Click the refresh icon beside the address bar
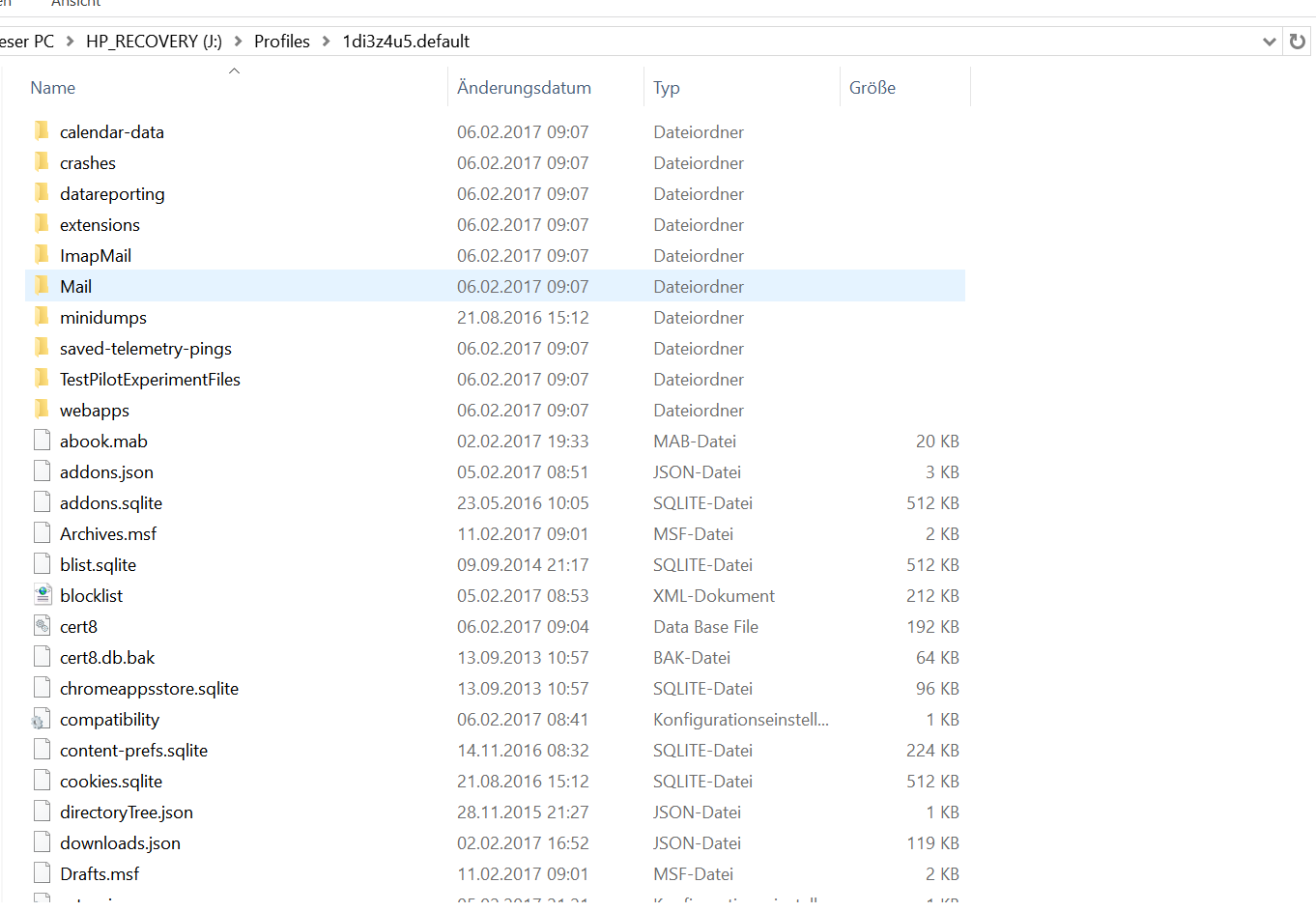The width and height of the screenshot is (1316, 912). click(1298, 42)
